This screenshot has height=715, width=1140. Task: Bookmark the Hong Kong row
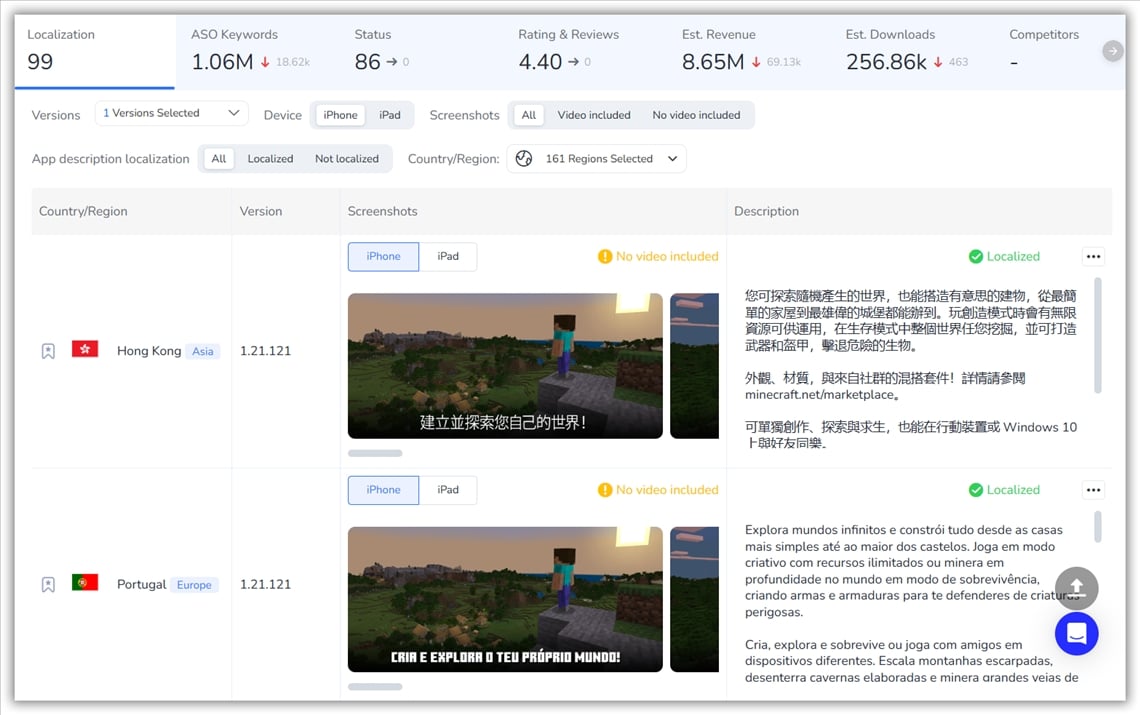point(48,351)
